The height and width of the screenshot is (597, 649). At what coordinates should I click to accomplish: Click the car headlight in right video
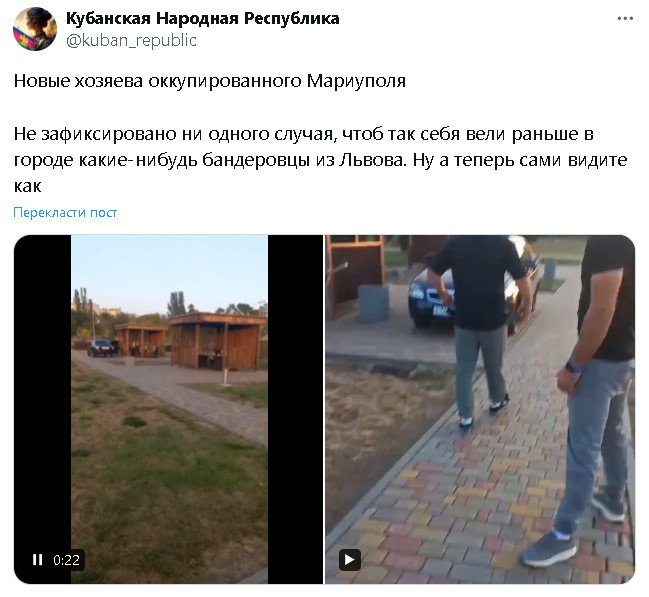tap(417, 292)
